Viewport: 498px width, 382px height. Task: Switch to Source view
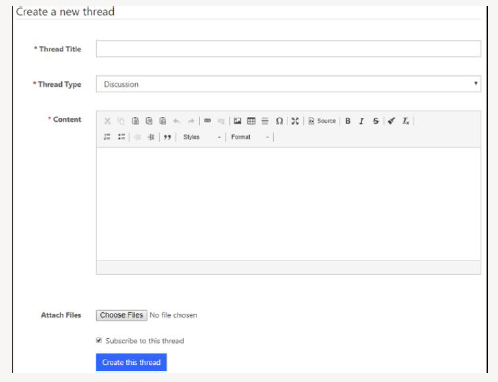(322, 121)
